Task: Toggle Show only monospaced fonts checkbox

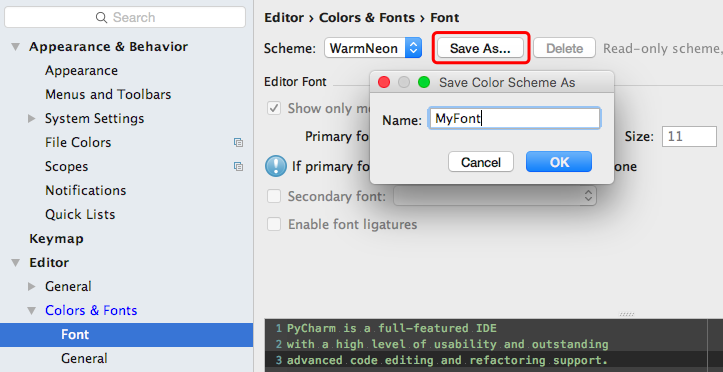Action: click(274, 108)
